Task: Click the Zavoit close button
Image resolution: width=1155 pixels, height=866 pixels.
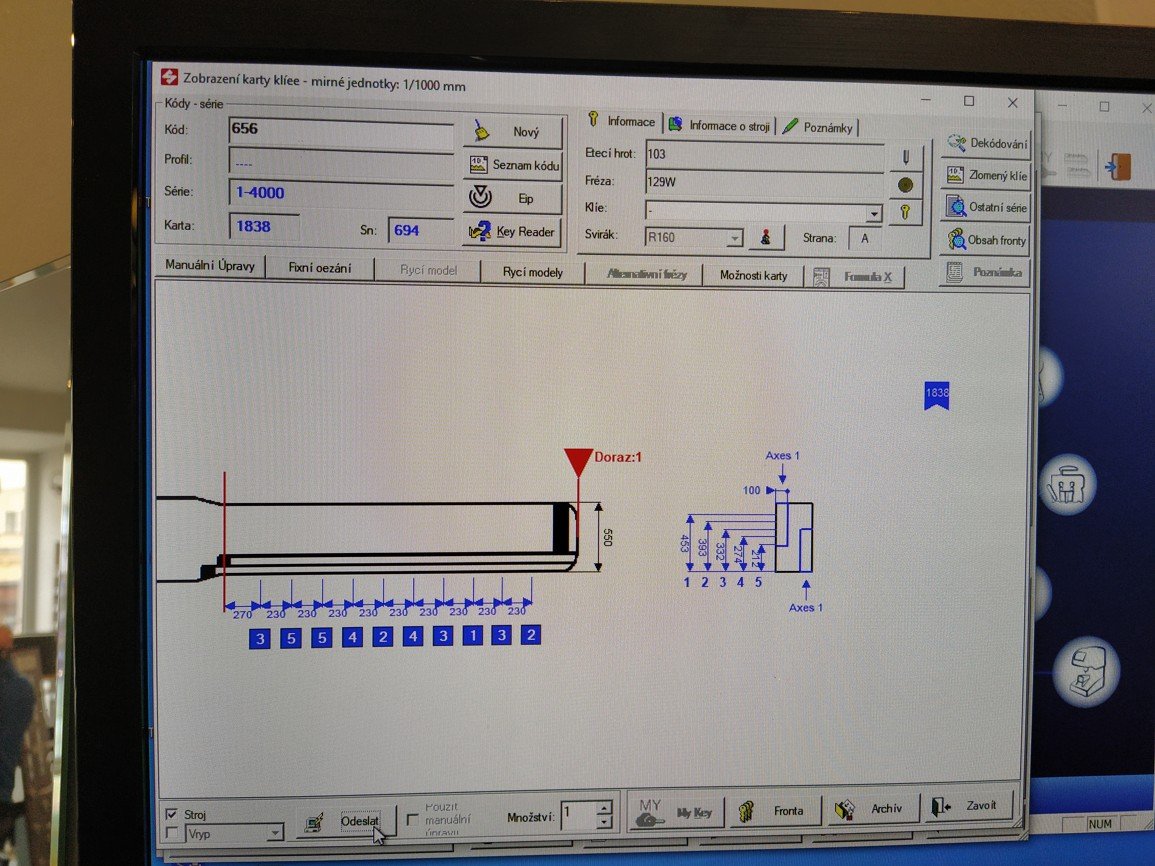Action: (x=969, y=807)
